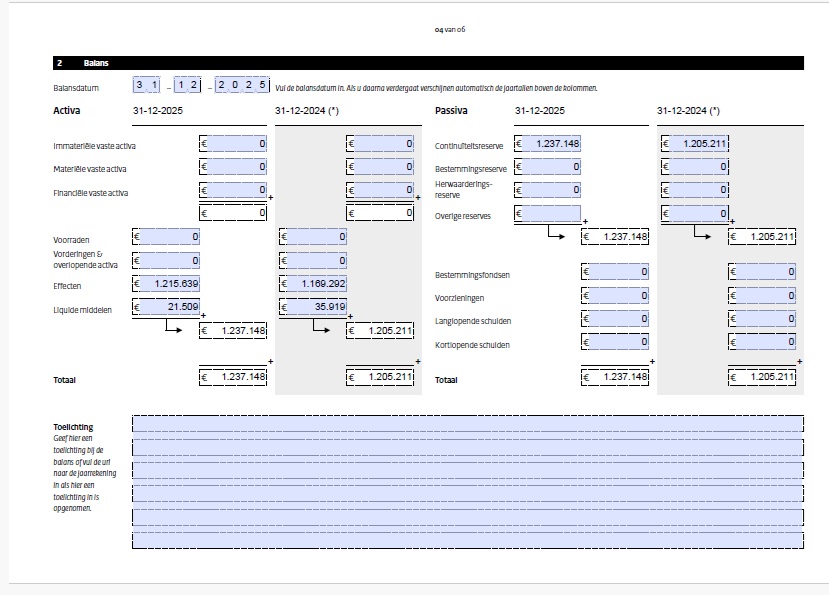Click Financiële vaste activa field for 31-12-2025
This screenshot has width=829, height=595.
tap(233, 190)
